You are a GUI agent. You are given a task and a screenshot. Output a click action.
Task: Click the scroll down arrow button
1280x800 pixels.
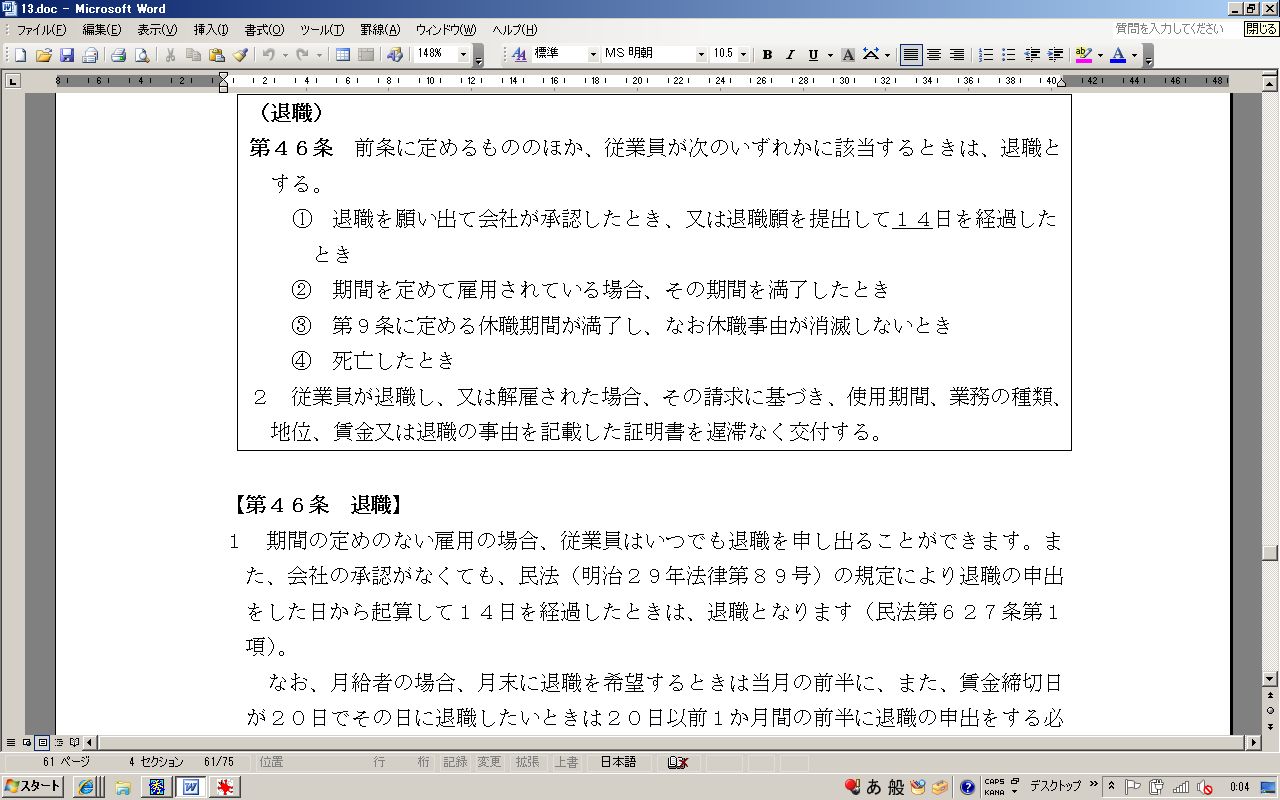(1270, 679)
